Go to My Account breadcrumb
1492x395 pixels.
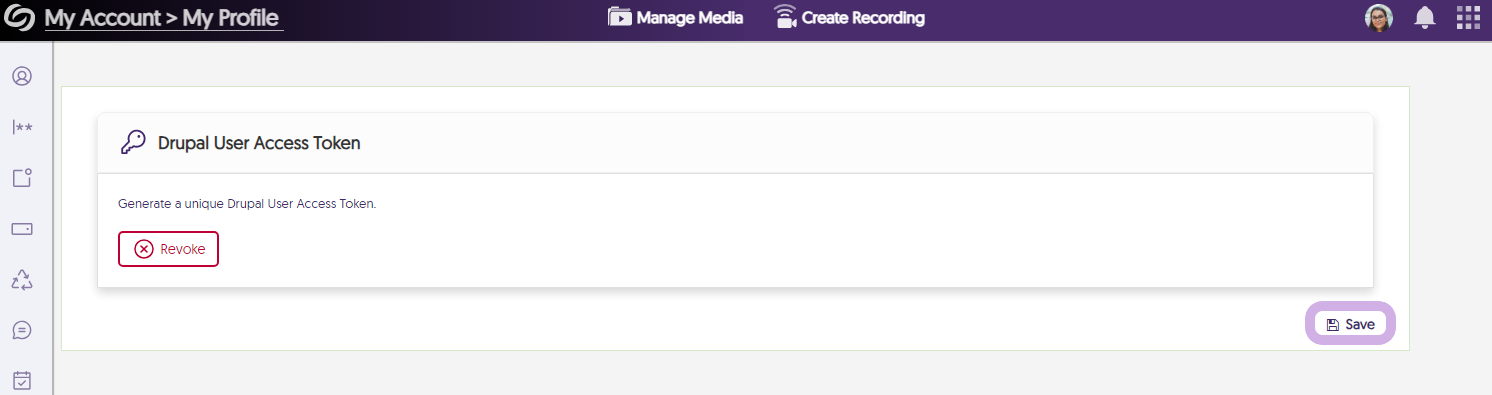[104, 18]
